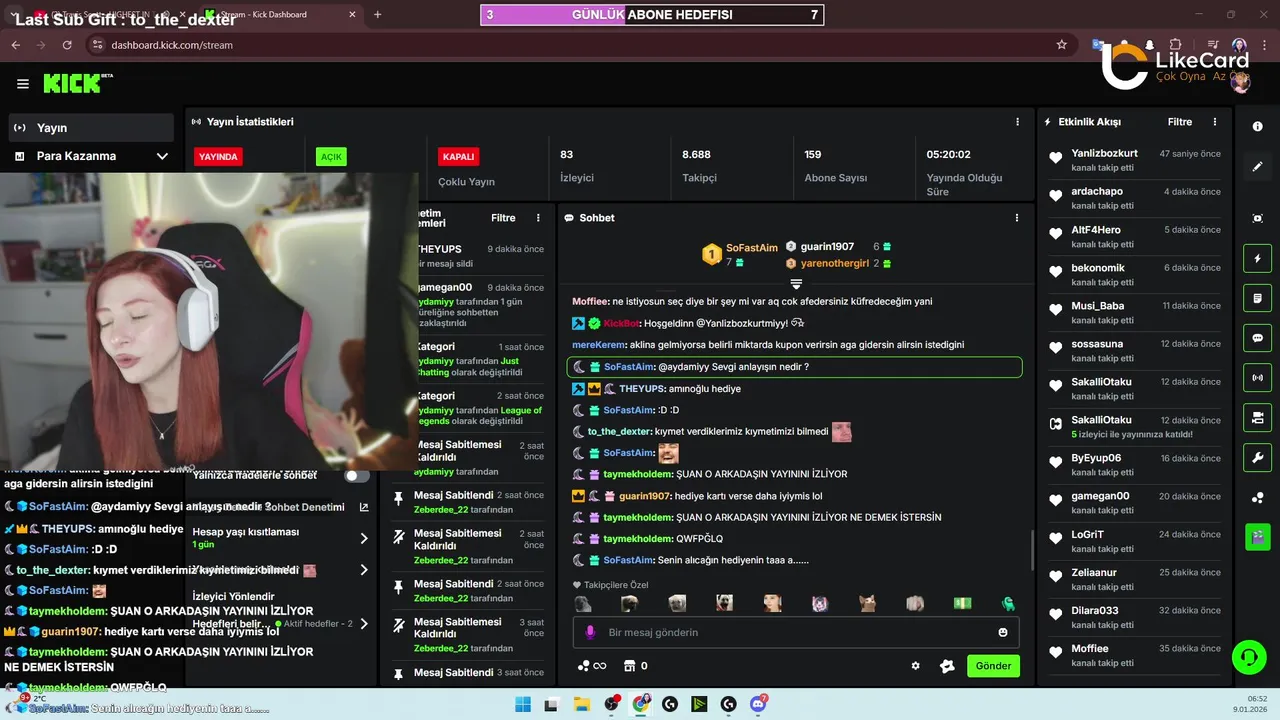Open SoFastAim top gifter profile
Screen dimensions: 1280x720
(x=751, y=247)
